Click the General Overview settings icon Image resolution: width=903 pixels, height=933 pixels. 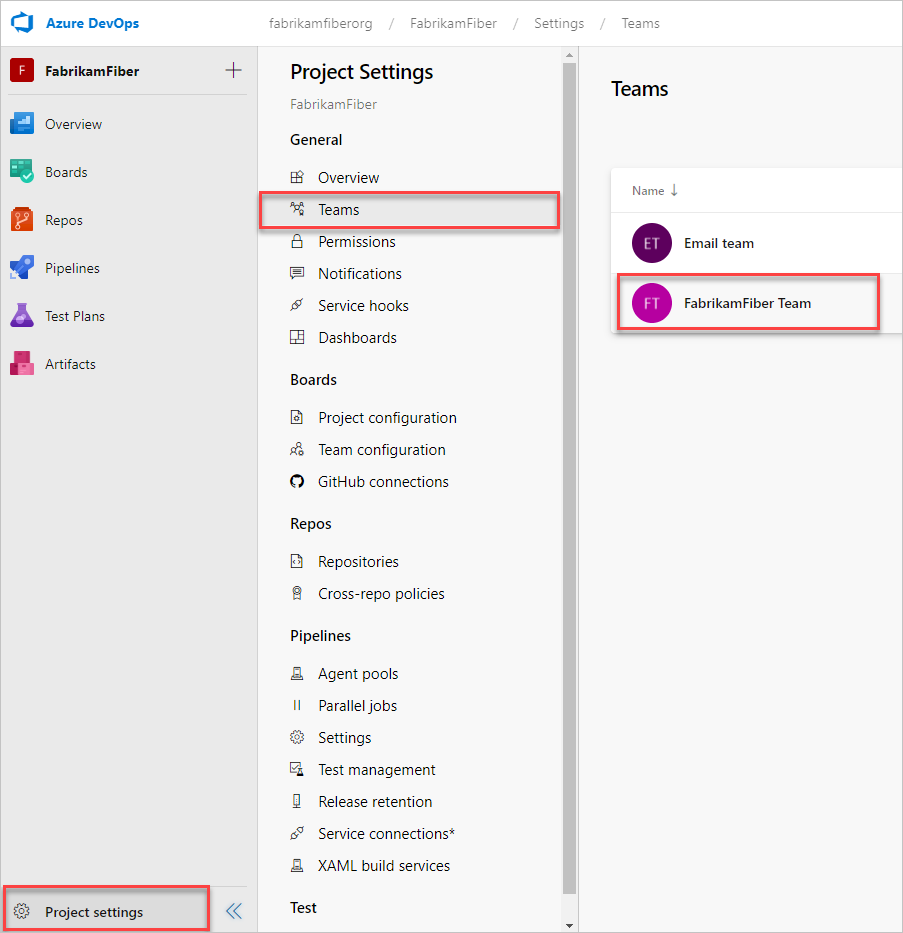[x=297, y=177]
